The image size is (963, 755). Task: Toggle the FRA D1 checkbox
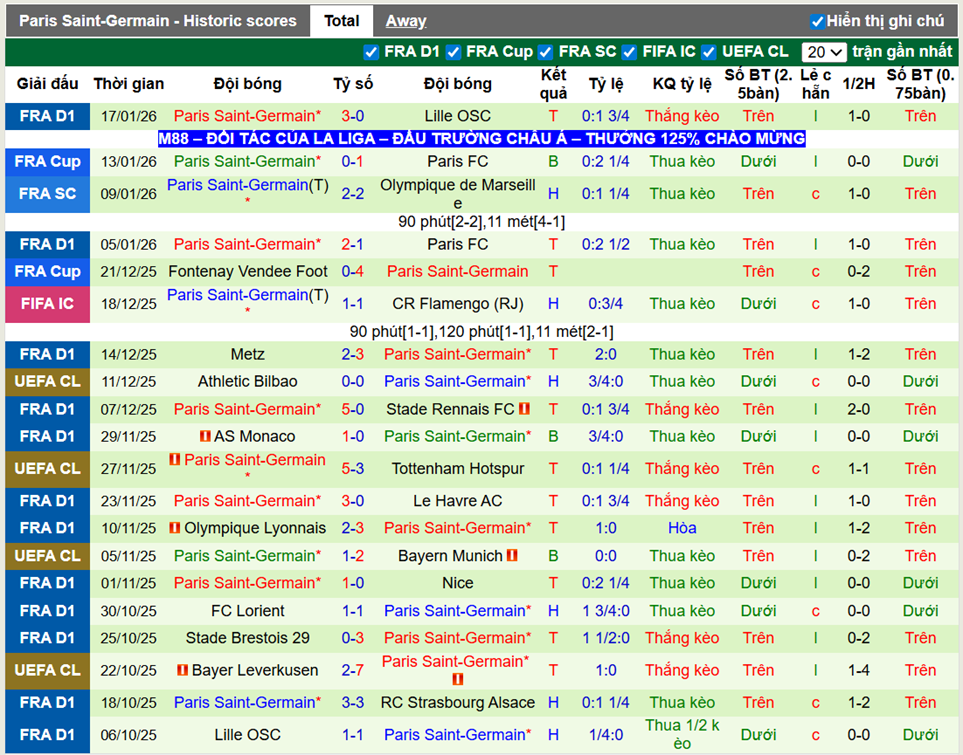coord(370,52)
